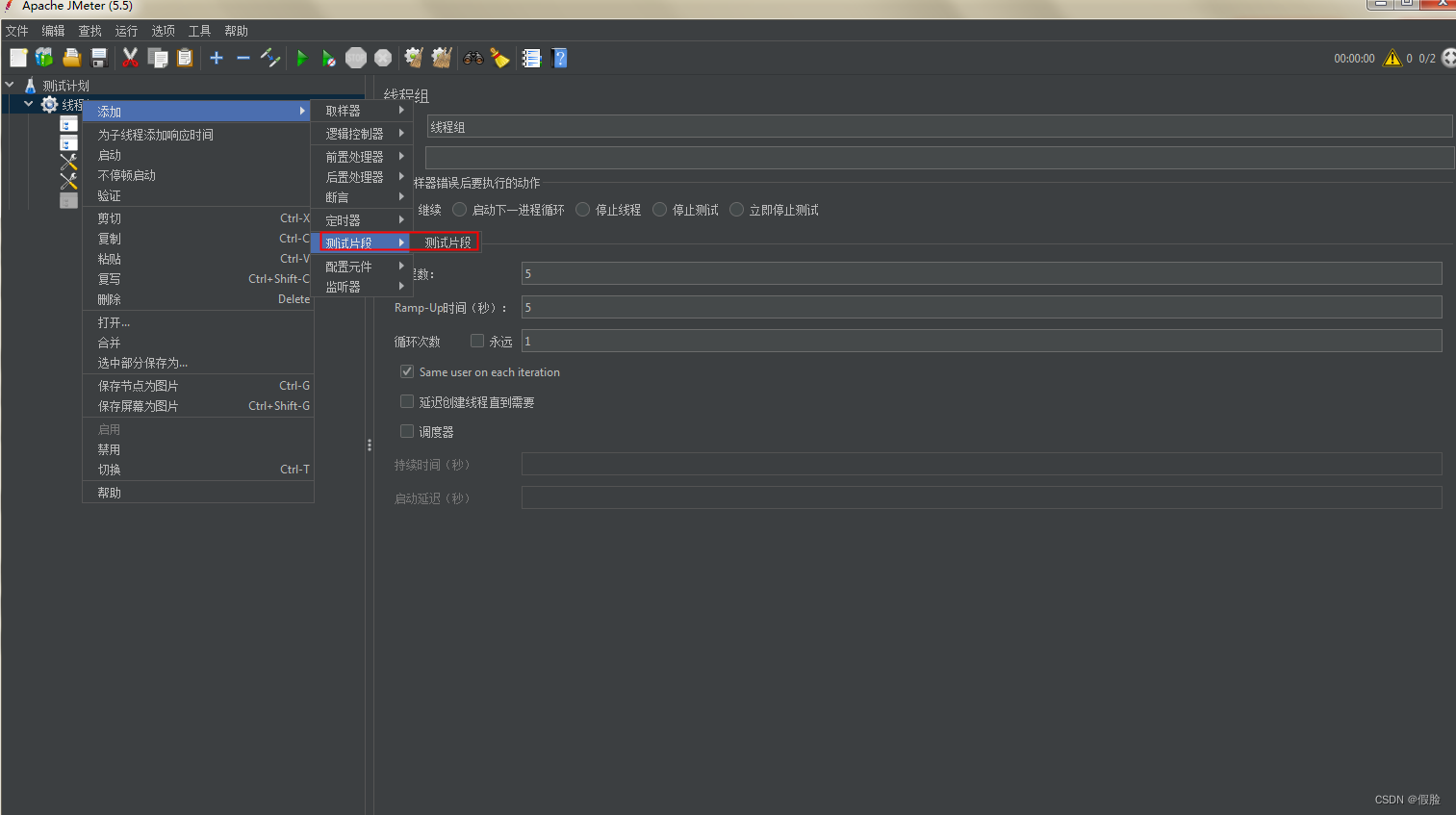Open the 选项 menu
Image resolution: width=1456 pixels, height=815 pixels.
pyautogui.click(x=163, y=31)
